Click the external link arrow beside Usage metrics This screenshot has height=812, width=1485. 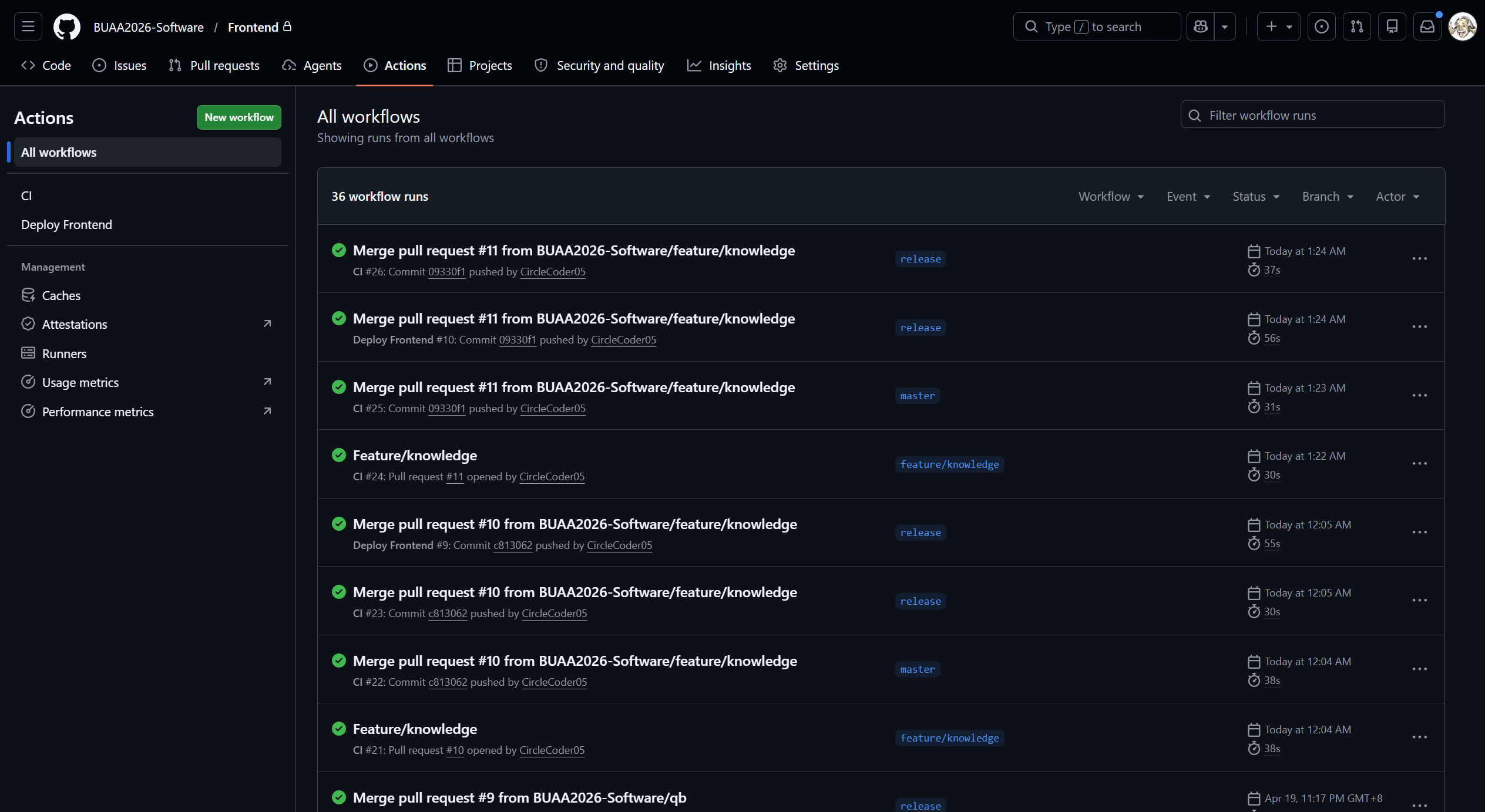(267, 382)
